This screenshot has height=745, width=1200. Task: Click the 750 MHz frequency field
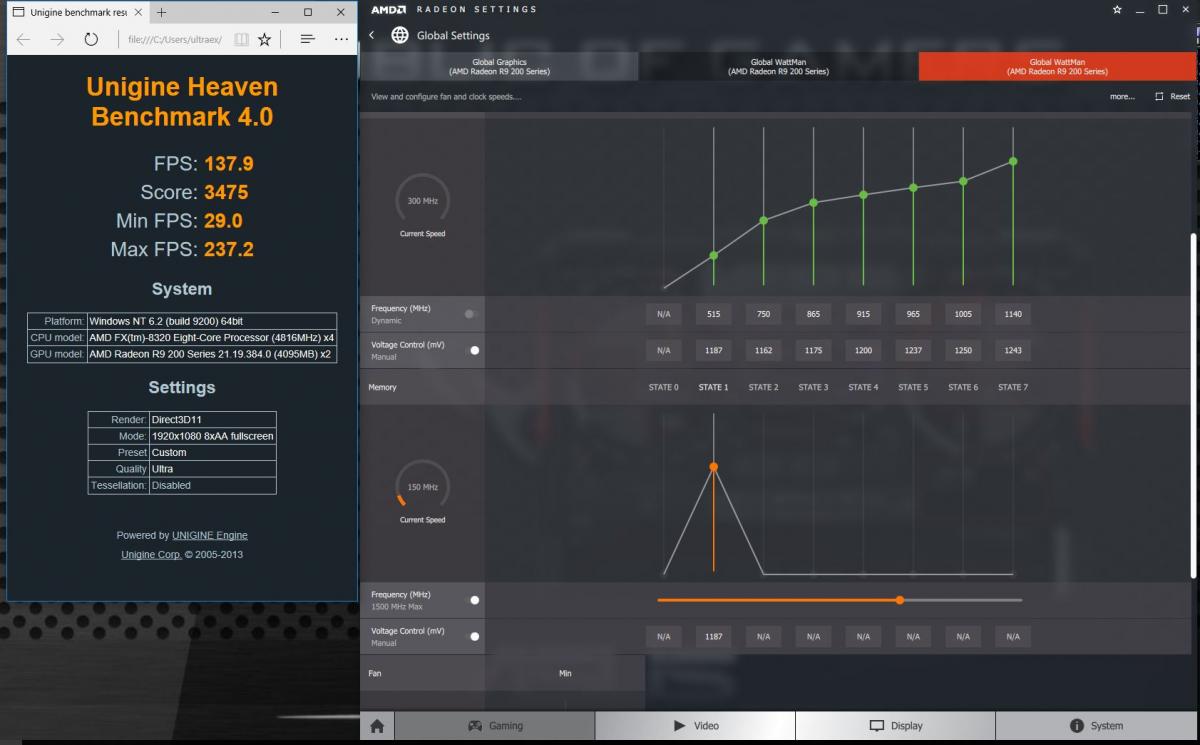coord(763,314)
